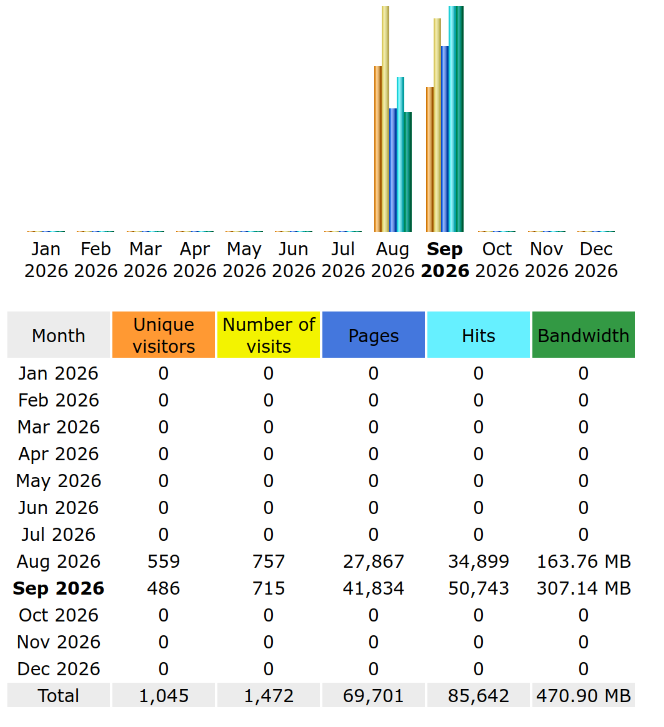This screenshot has width=664, height=727.
Task: Click the blue Pages column header
Action: coord(373,335)
